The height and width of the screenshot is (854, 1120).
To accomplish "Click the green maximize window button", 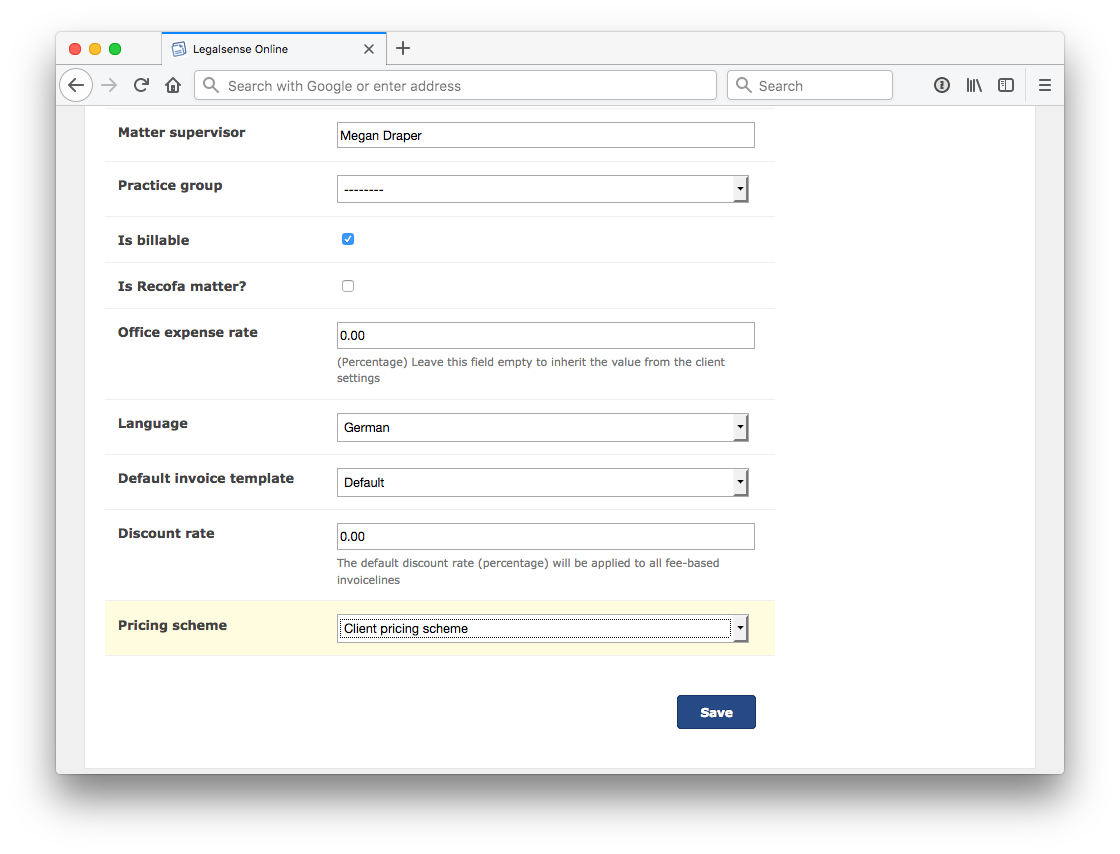I will (x=115, y=49).
